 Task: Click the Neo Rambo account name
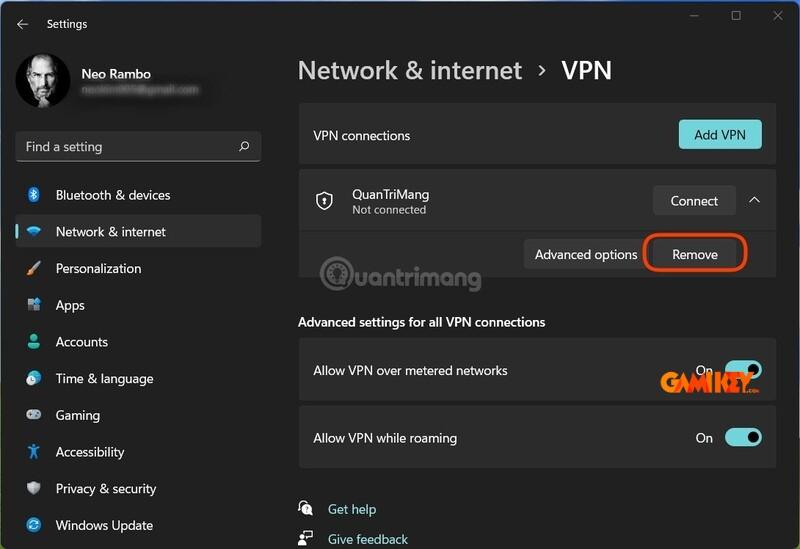click(x=116, y=74)
